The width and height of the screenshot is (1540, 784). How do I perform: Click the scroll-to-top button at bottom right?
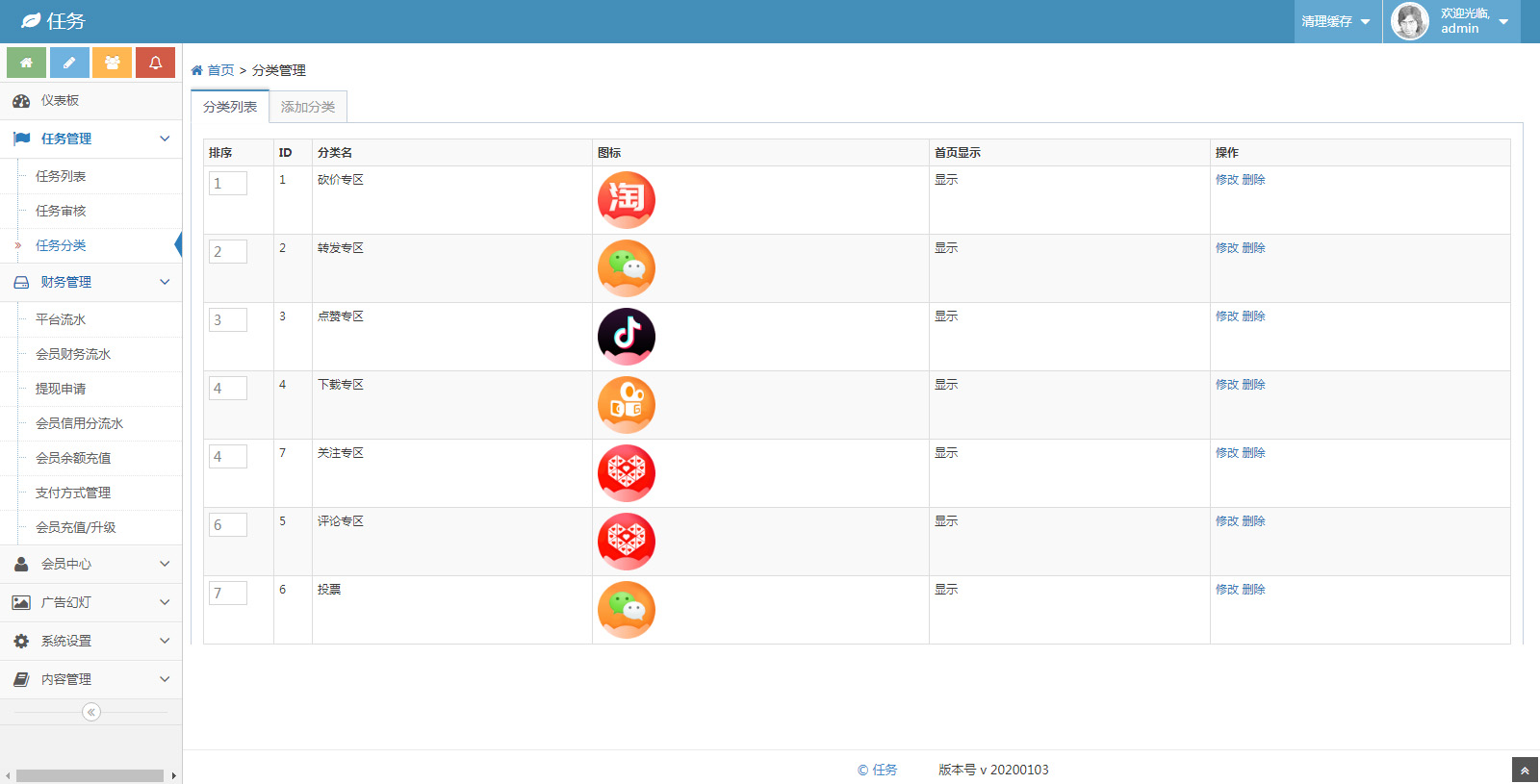[x=1525, y=771]
